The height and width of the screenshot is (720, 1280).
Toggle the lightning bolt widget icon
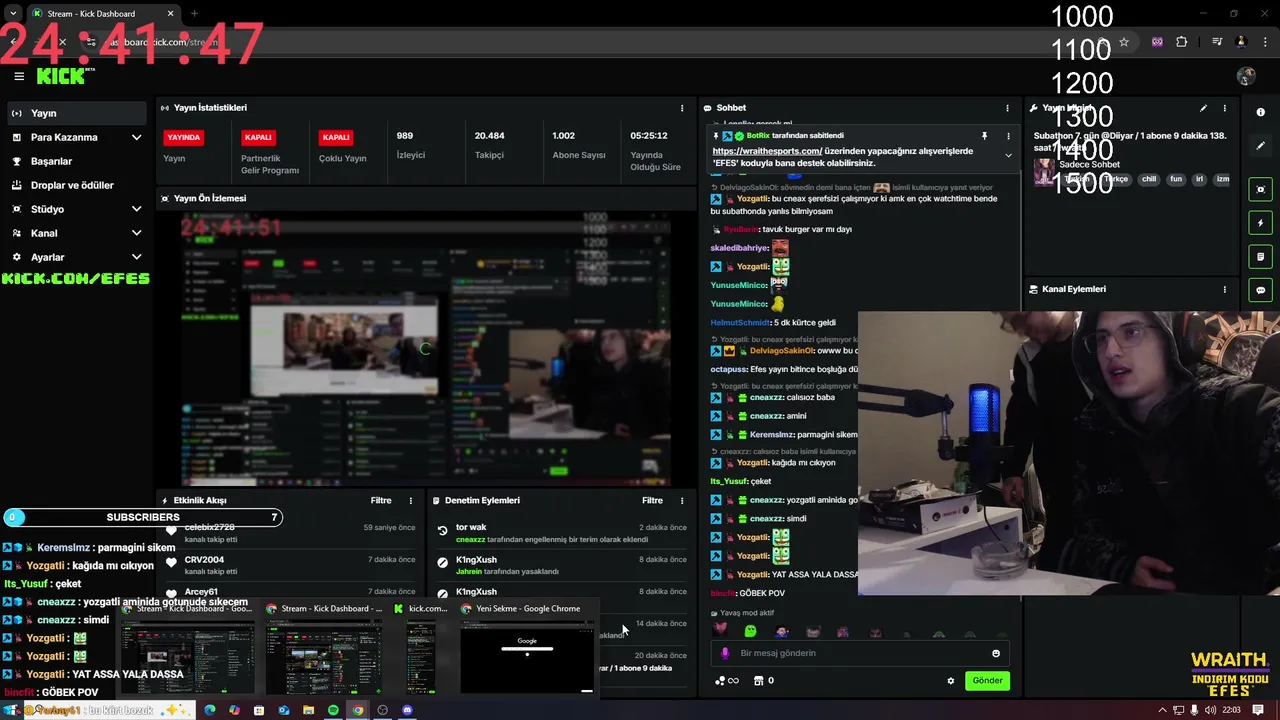click(1260, 223)
